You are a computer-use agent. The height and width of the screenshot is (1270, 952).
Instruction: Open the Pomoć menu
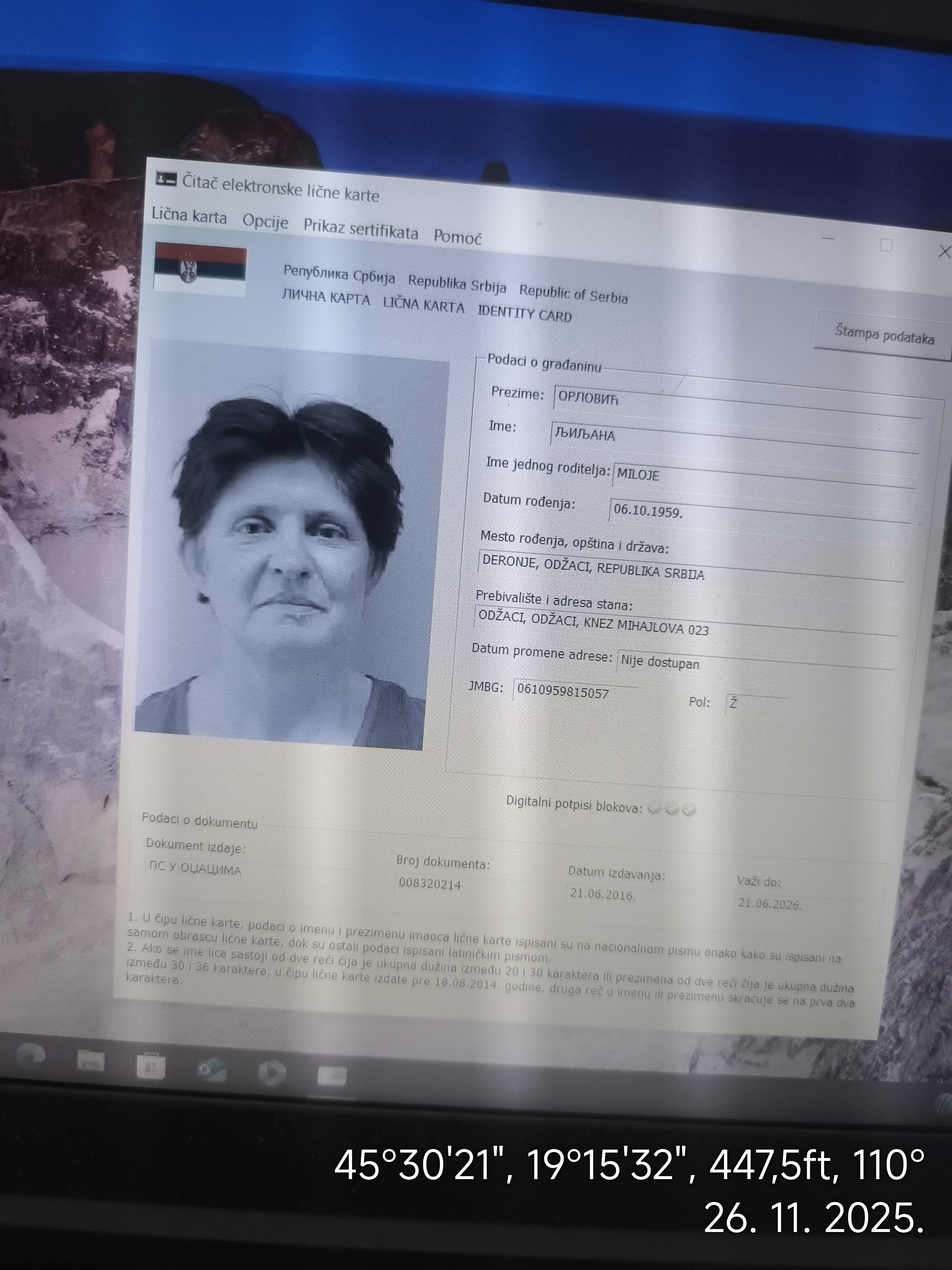457,236
